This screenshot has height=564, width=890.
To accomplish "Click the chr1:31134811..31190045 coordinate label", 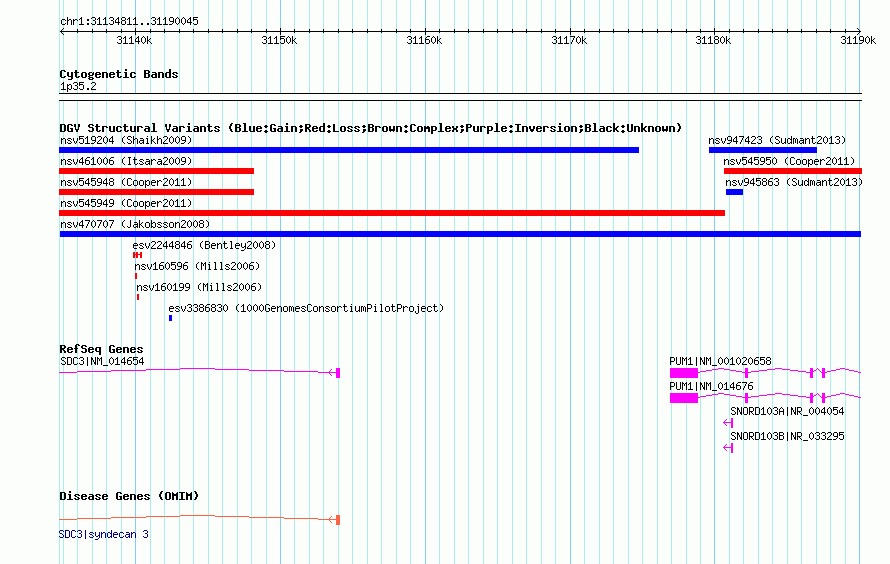I will pos(129,22).
